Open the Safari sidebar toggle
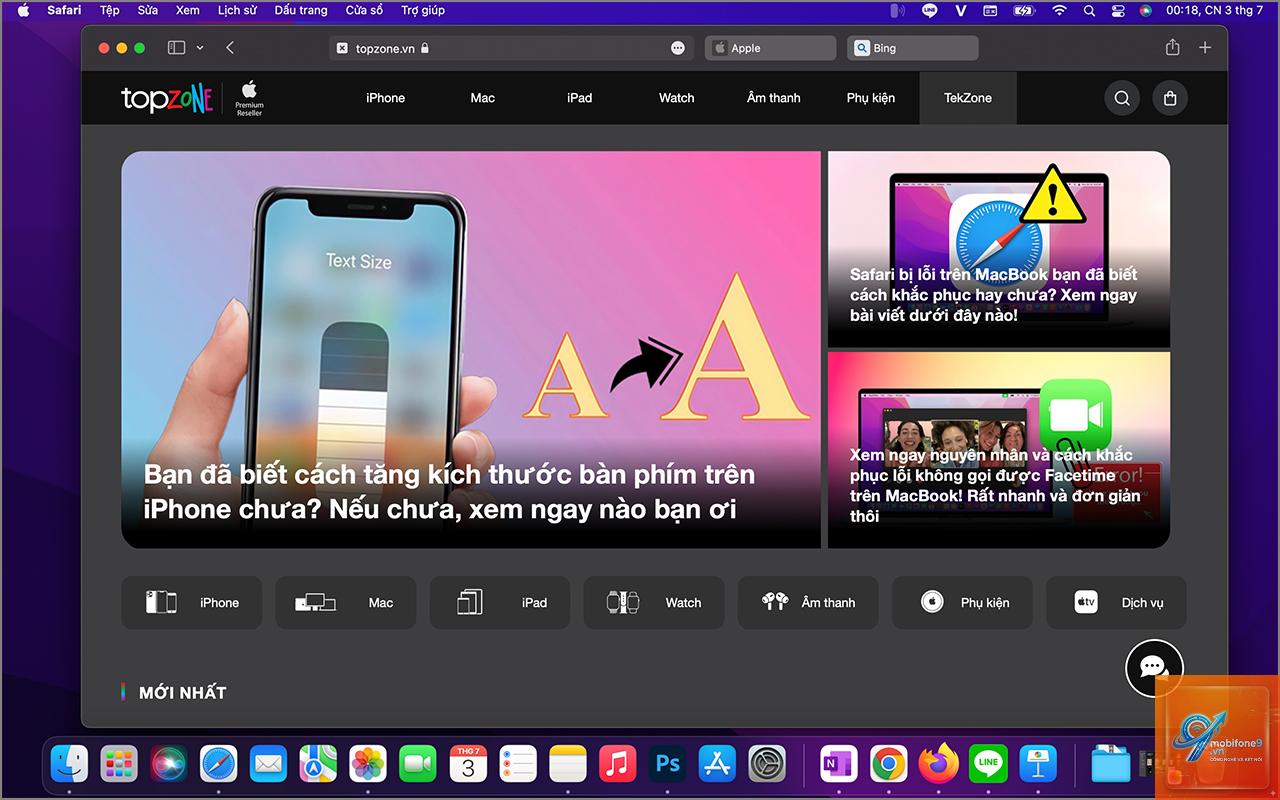1280x800 pixels. coord(176,48)
